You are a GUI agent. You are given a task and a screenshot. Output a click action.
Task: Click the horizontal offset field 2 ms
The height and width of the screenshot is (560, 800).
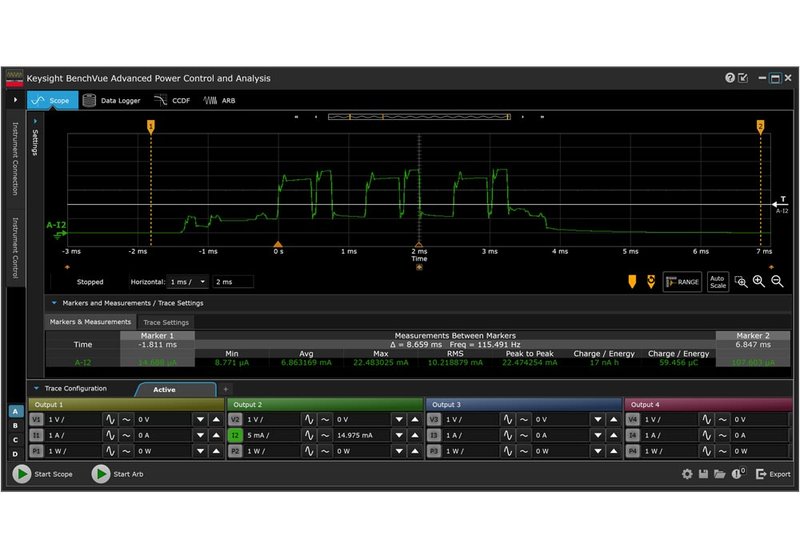(233, 282)
